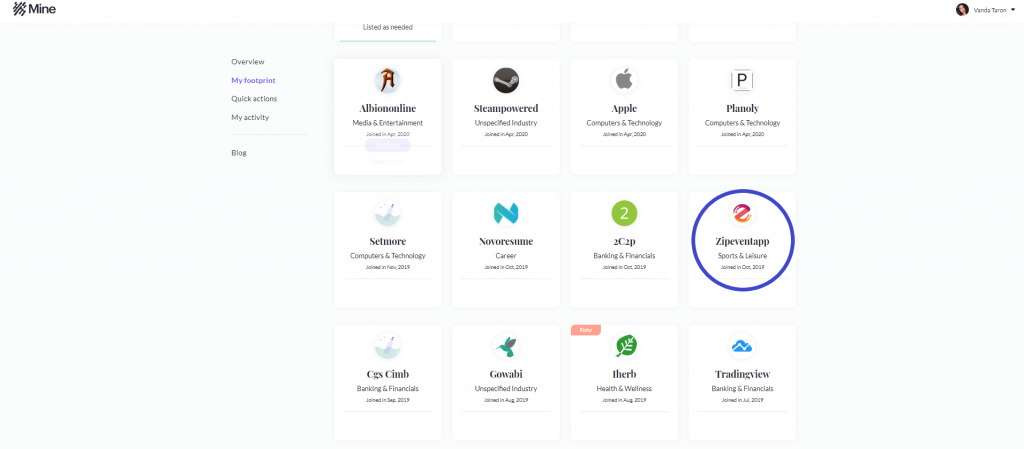Click Banking & Financials under 2C2p
This screenshot has width=1024, height=449.
click(x=624, y=256)
